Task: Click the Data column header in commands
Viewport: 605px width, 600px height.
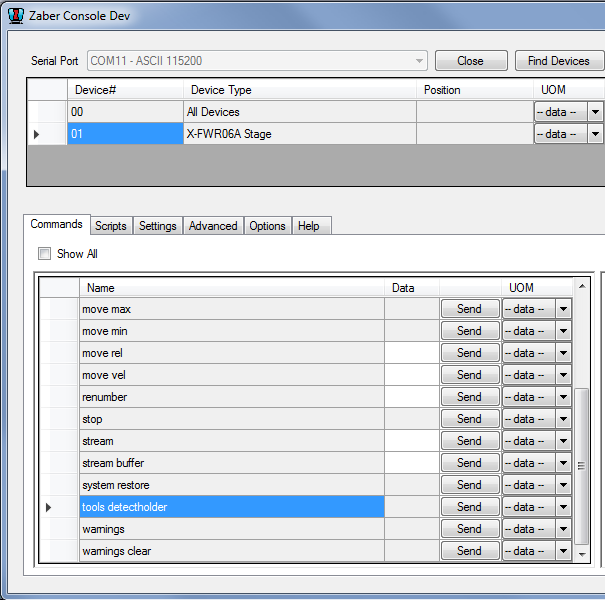Action: tap(412, 288)
